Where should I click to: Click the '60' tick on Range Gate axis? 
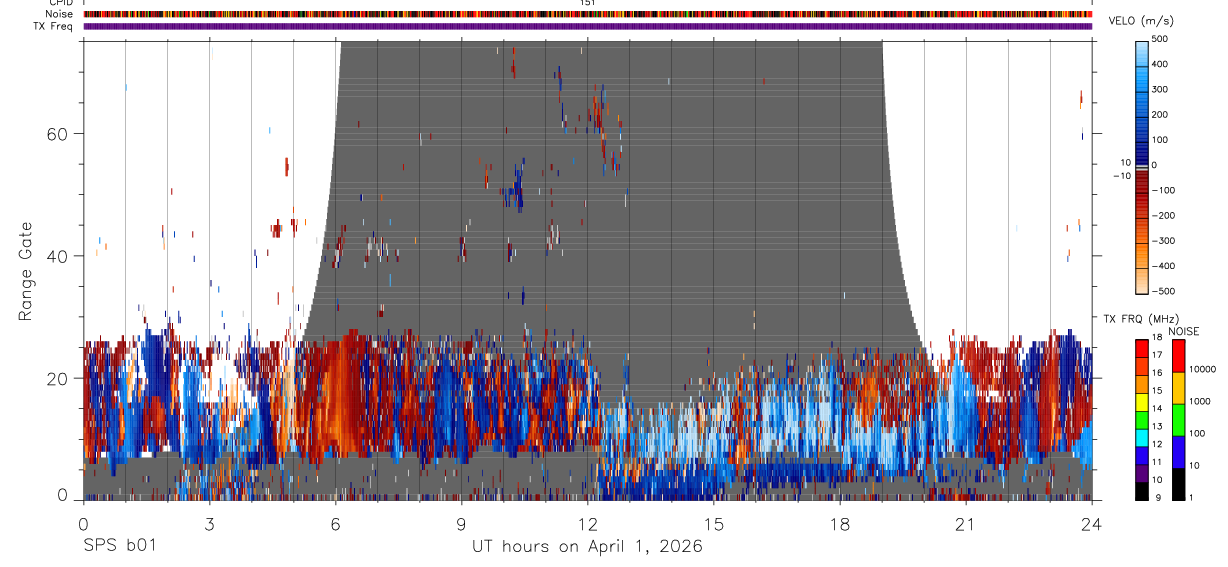click(56, 133)
